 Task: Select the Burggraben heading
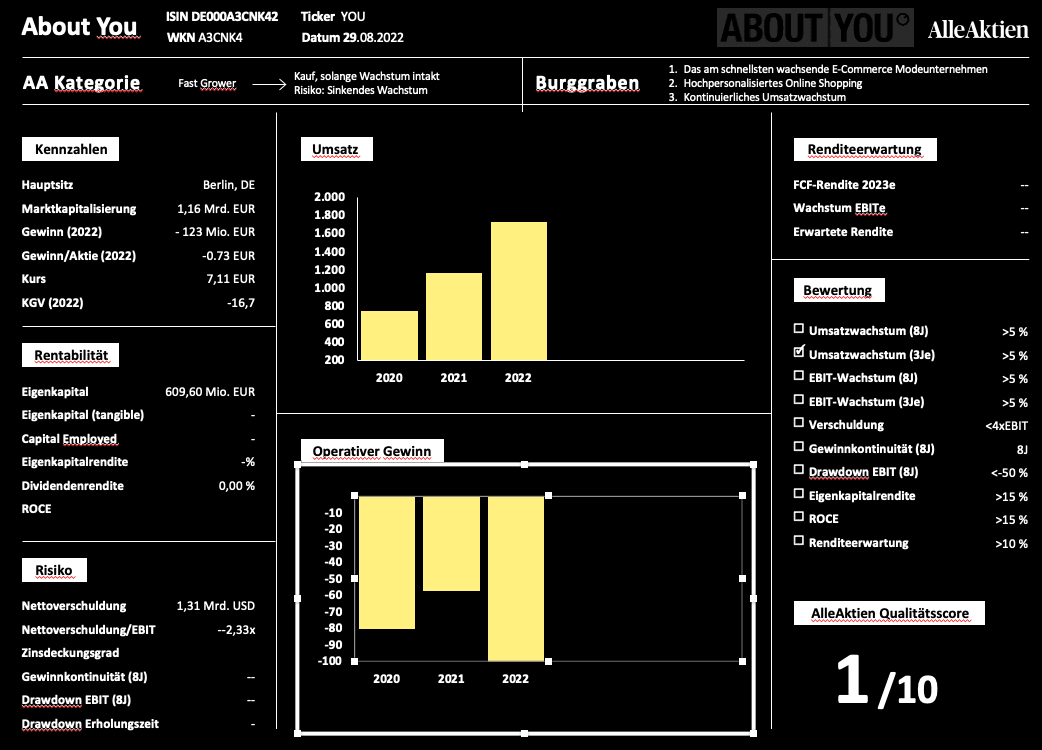(587, 83)
